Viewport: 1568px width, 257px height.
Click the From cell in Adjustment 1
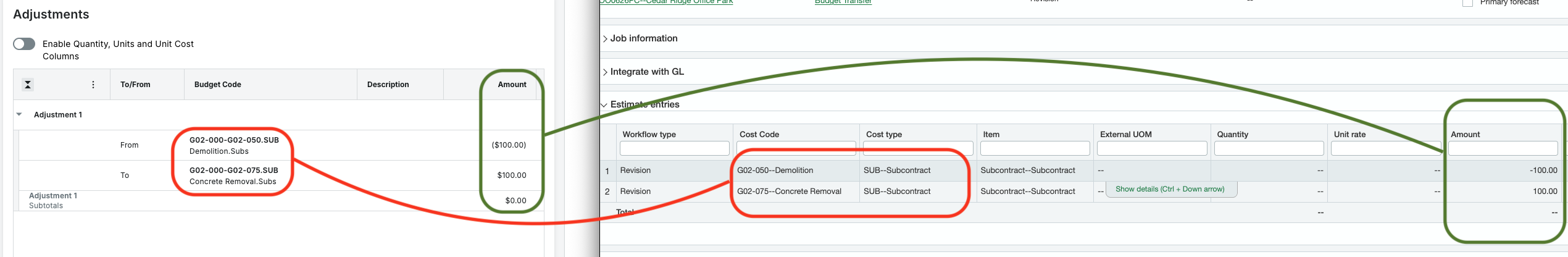pyautogui.click(x=130, y=145)
